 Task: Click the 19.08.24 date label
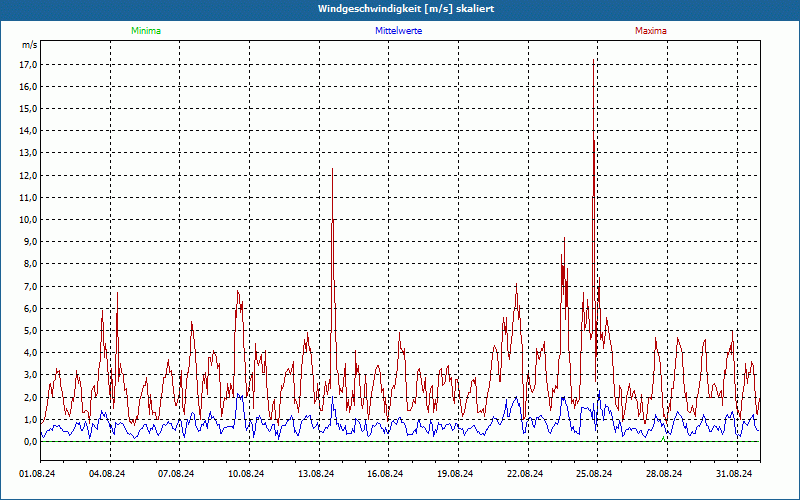click(x=455, y=474)
